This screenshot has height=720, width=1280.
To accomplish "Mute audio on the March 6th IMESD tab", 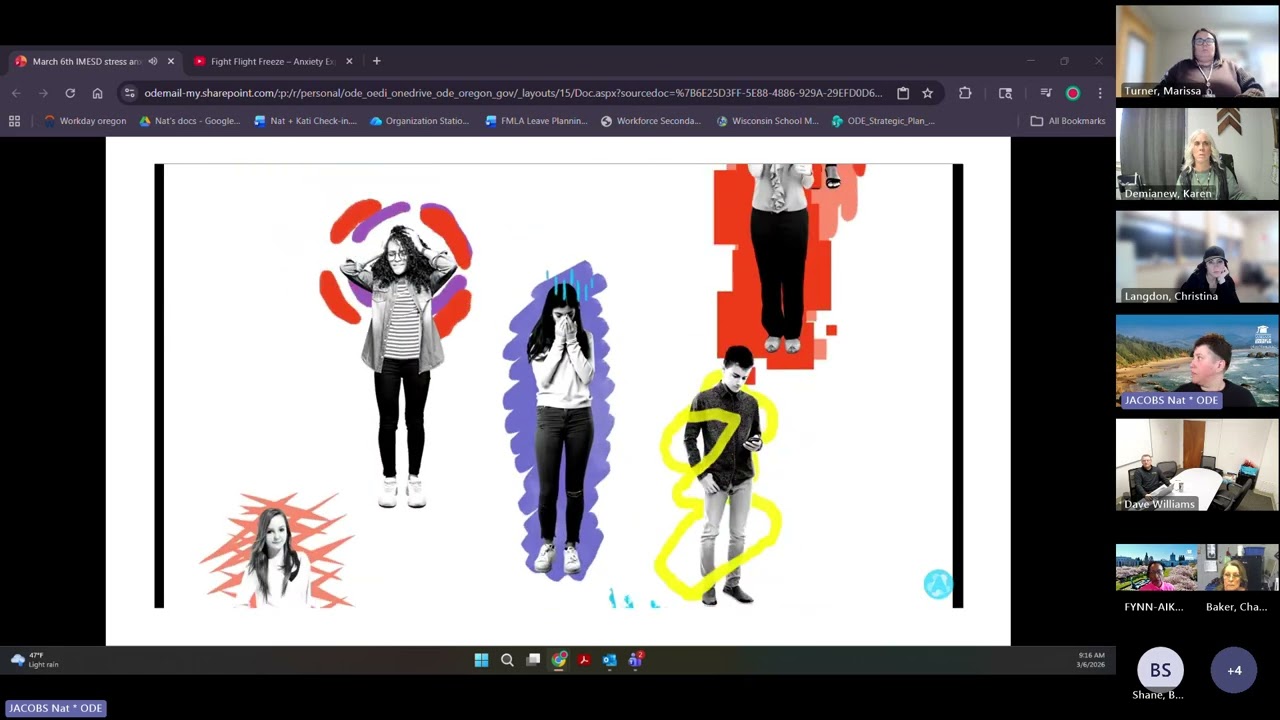I will (x=153, y=61).
